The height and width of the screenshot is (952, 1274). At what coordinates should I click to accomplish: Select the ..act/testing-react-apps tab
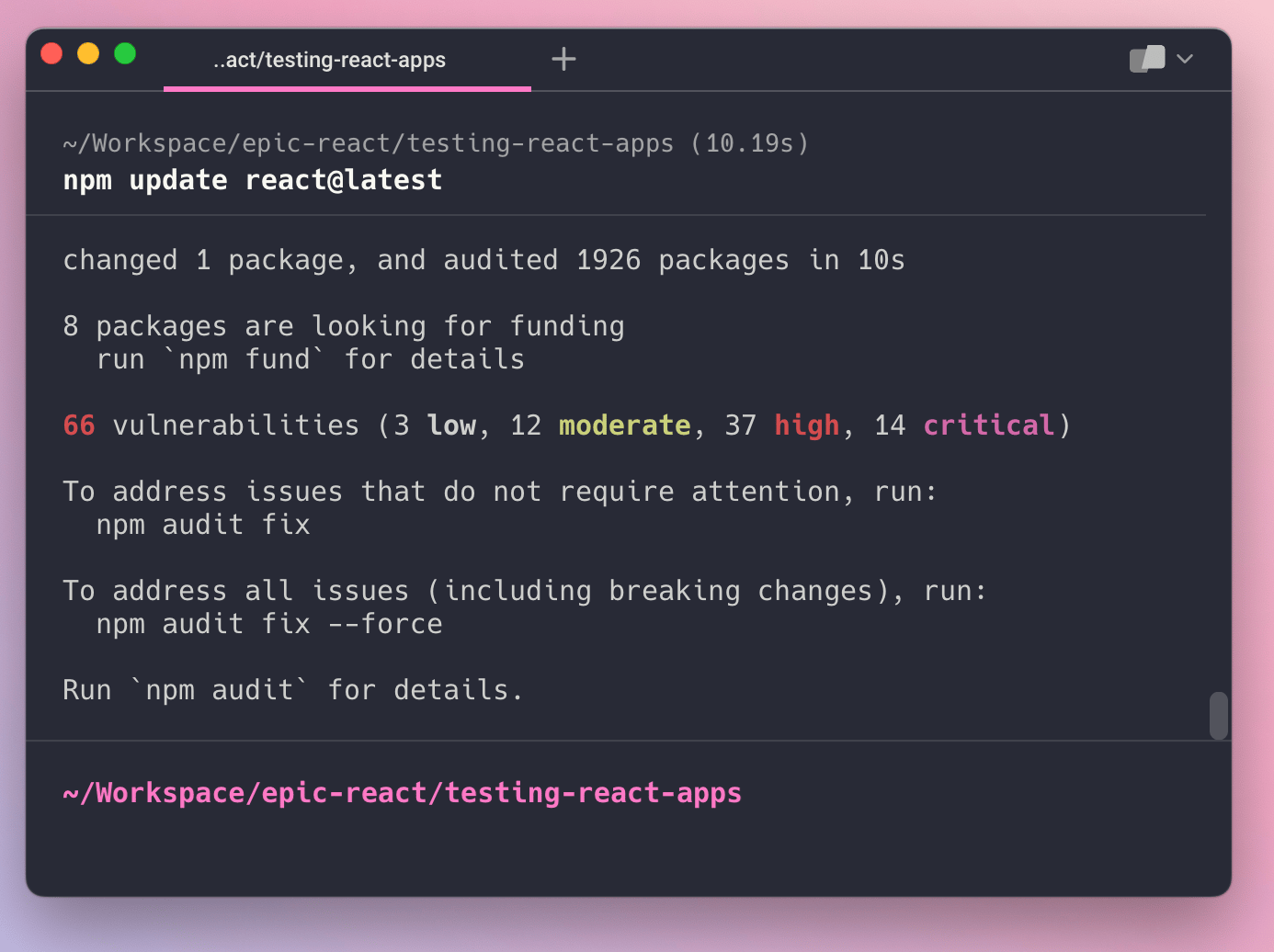pyautogui.click(x=329, y=61)
